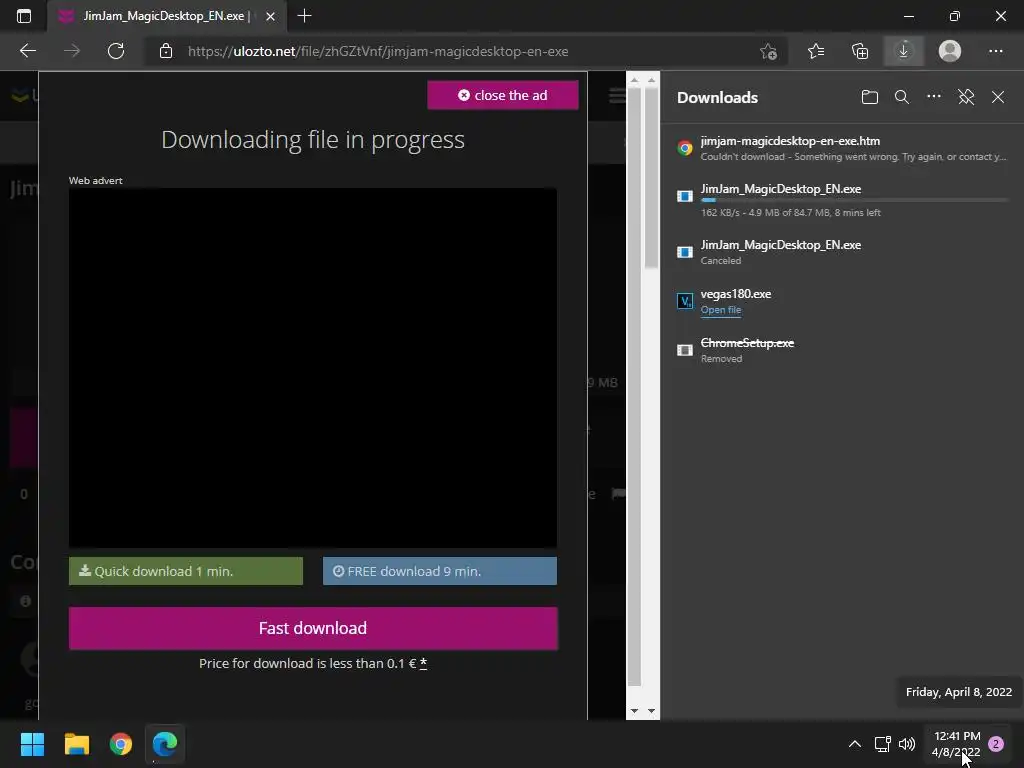Go back to the previous page

27,51
